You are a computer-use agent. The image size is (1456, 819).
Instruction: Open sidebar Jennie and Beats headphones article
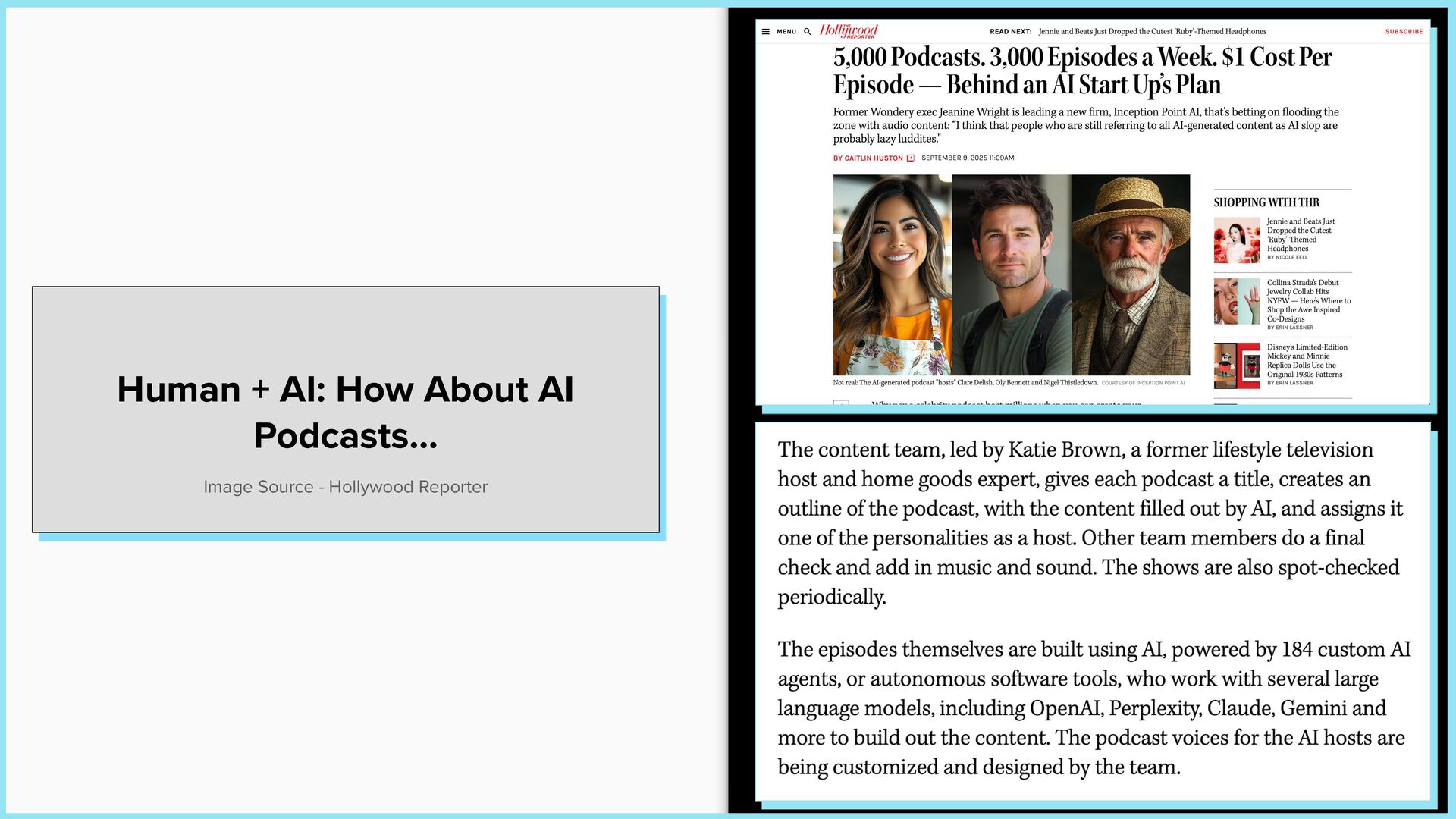coord(1301,235)
